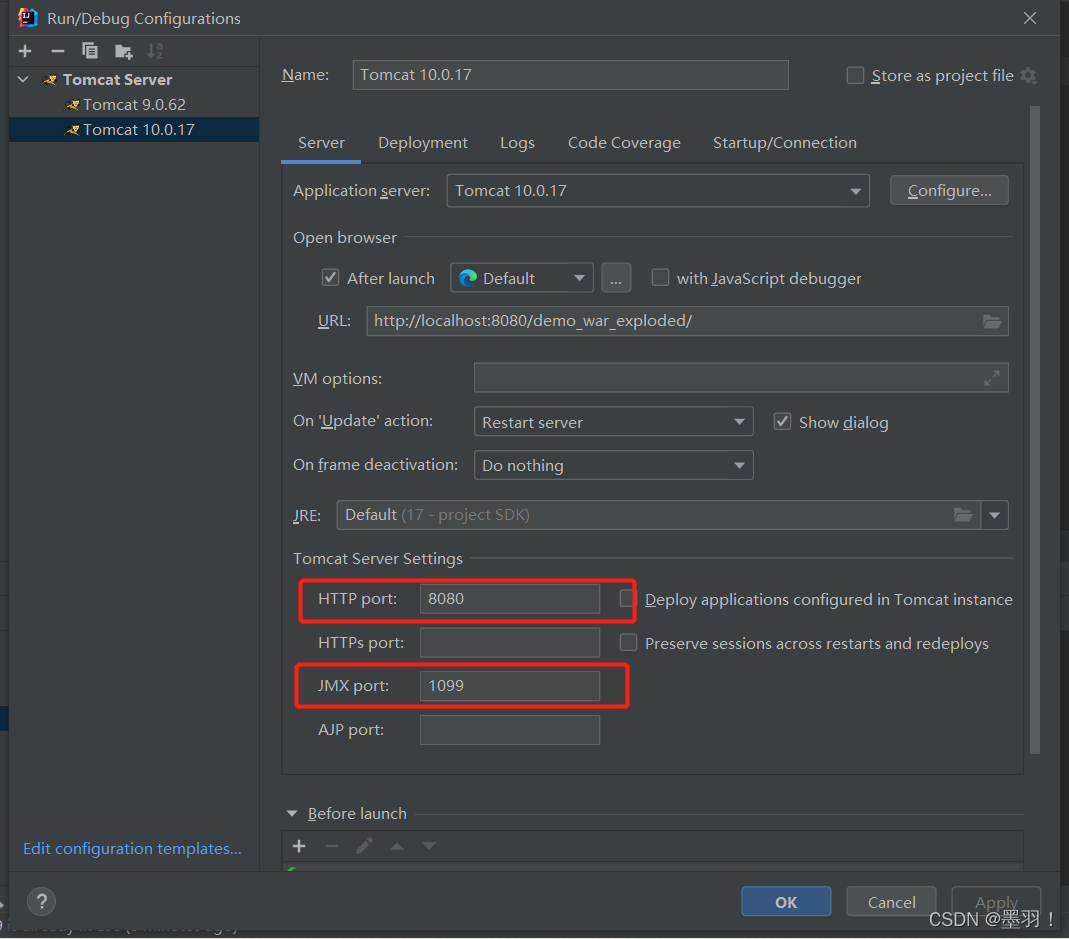Click the HTTP port field
This screenshot has height=939, width=1069.
point(510,599)
